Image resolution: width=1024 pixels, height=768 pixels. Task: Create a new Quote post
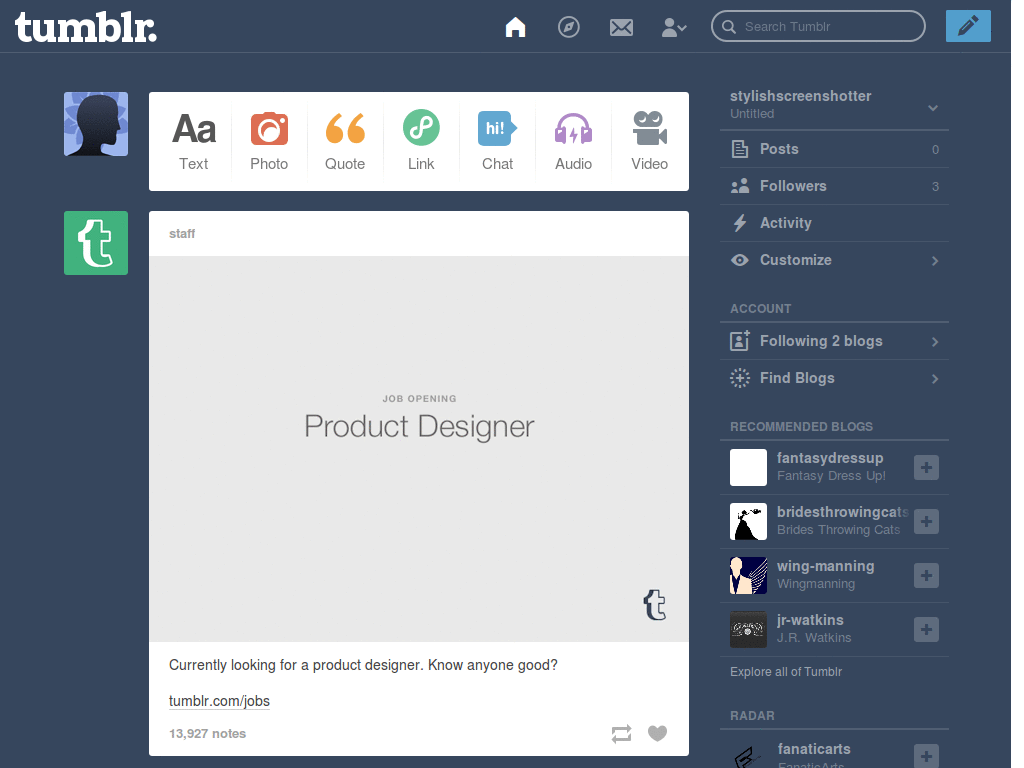click(x=345, y=141)
